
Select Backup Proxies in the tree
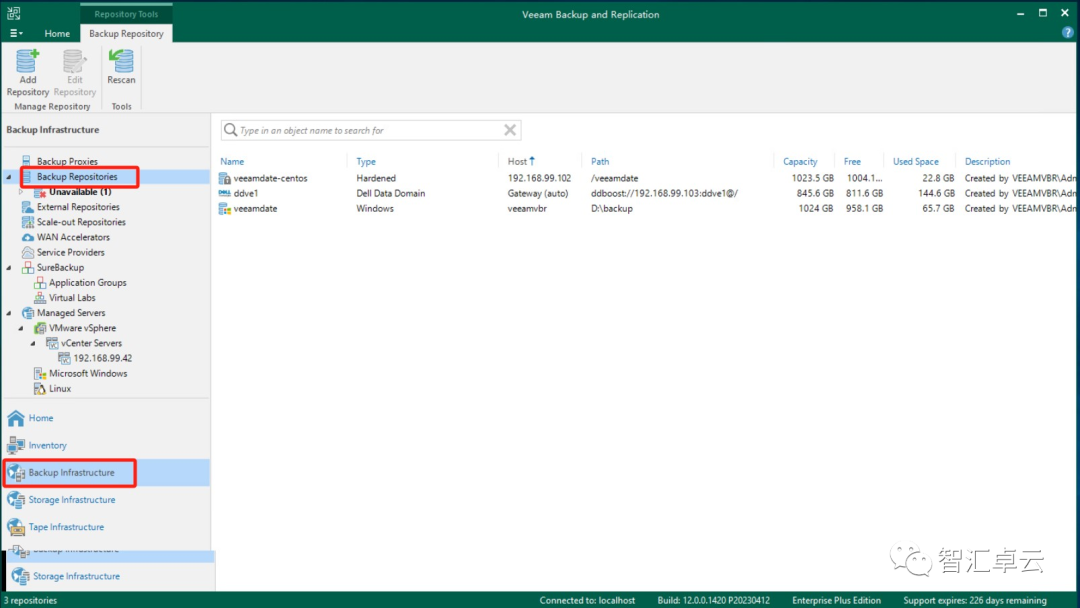(67, 161)
